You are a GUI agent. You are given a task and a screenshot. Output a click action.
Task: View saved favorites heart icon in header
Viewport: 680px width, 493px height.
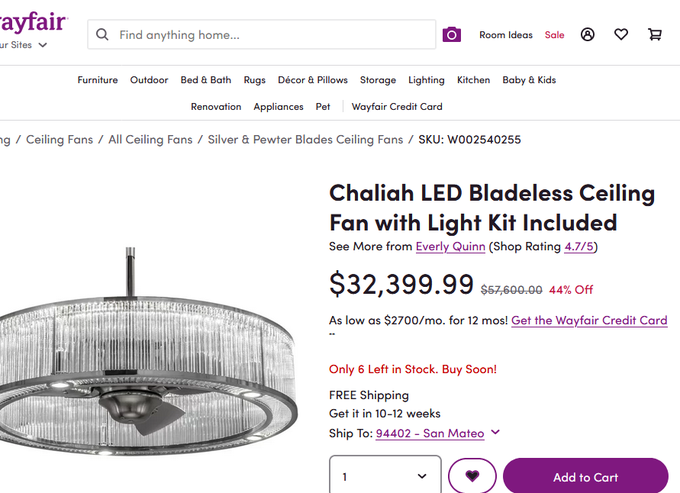621,35
